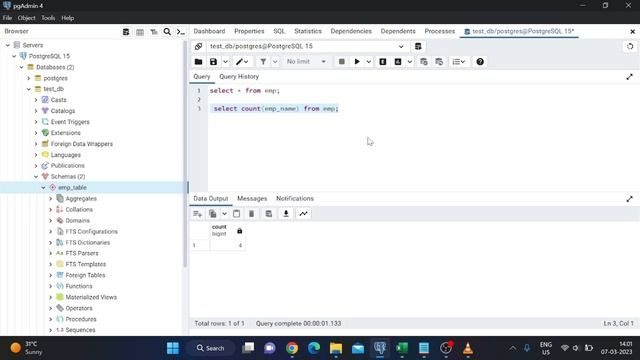Open Google Chrome from taskbar
640x360 pixels.
pyautogui.click(x=292, y=348)
